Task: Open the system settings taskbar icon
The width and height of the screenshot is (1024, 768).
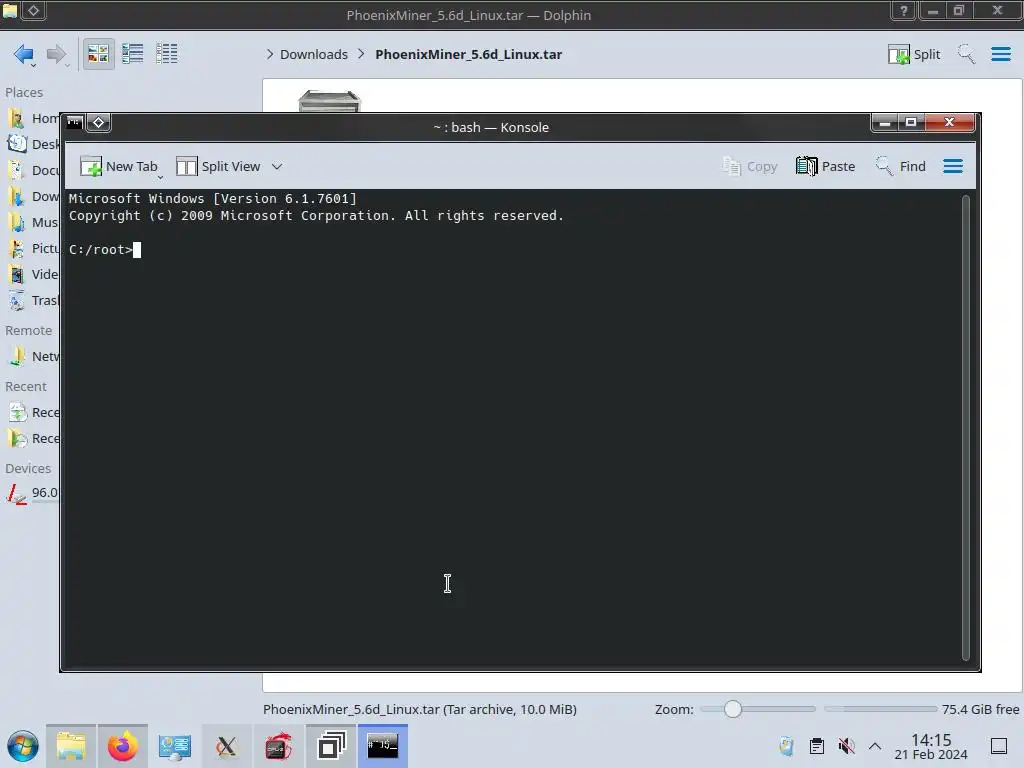Action: tap(174, 746)
